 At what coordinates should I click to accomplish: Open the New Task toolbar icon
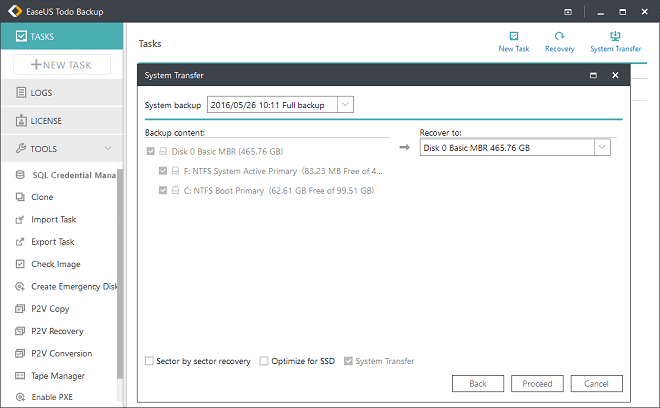tap(514, 36)
